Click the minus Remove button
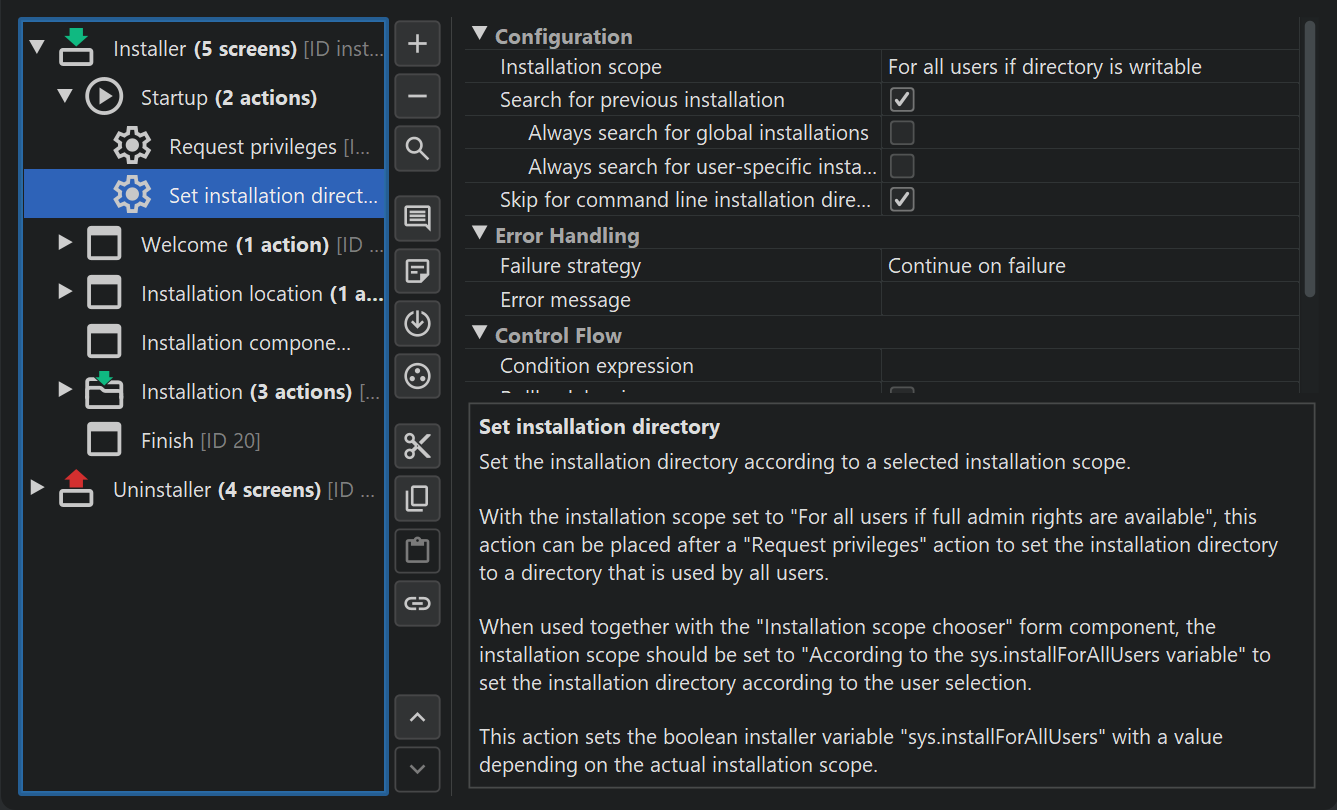Viewport: 1337px width, 810px height. pyautogui.click(x=418, y=97)
